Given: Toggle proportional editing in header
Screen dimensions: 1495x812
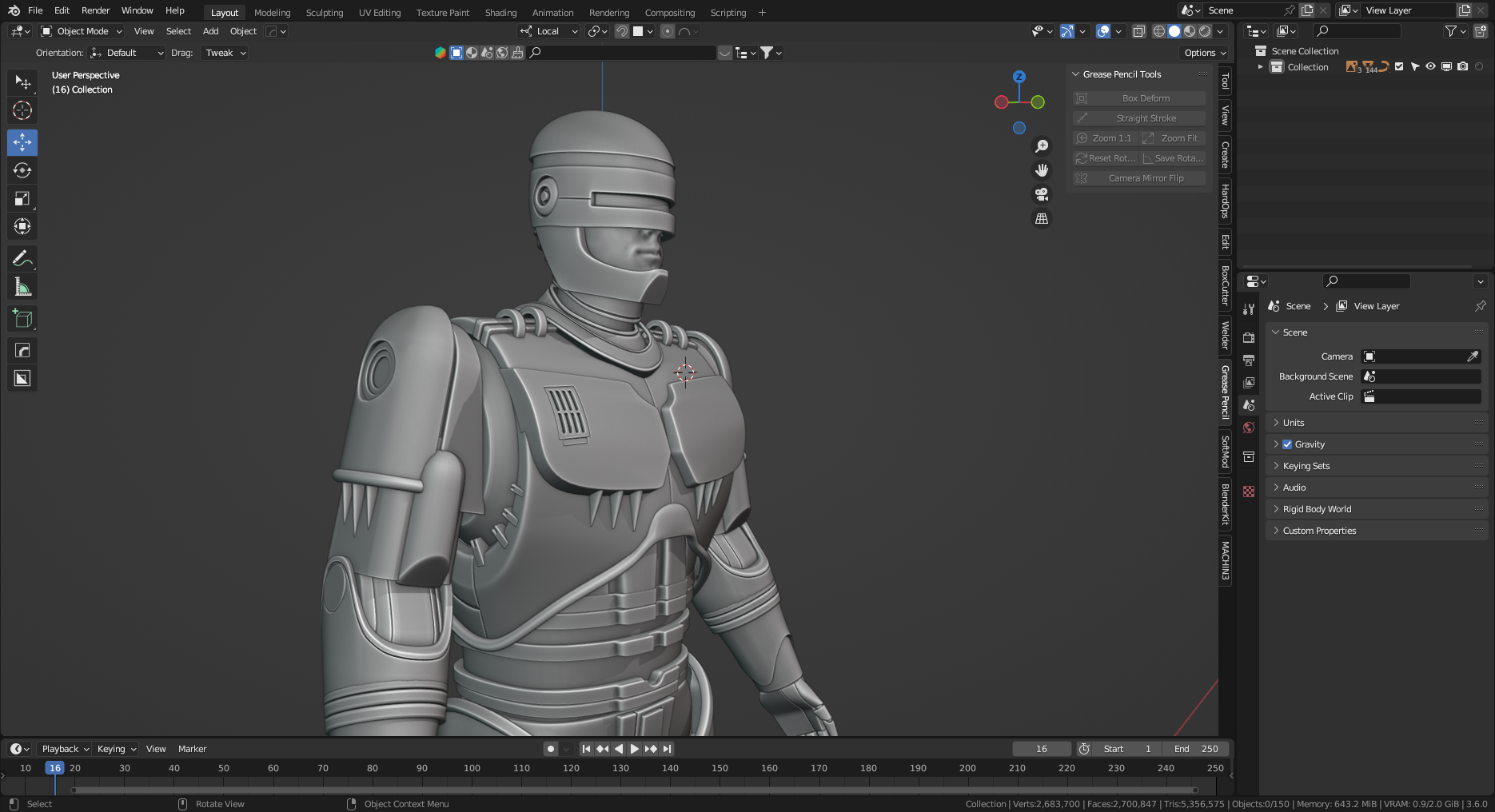Looking at the screenshot, I should click(668, 31).
